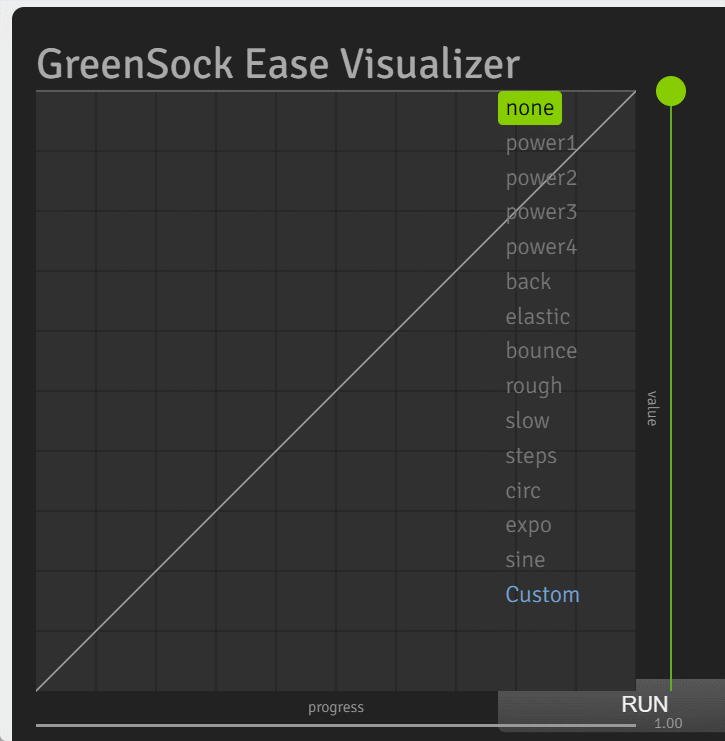Switch to the rough ease
This screenshot has height=741, width=725.
pos(533,386)
